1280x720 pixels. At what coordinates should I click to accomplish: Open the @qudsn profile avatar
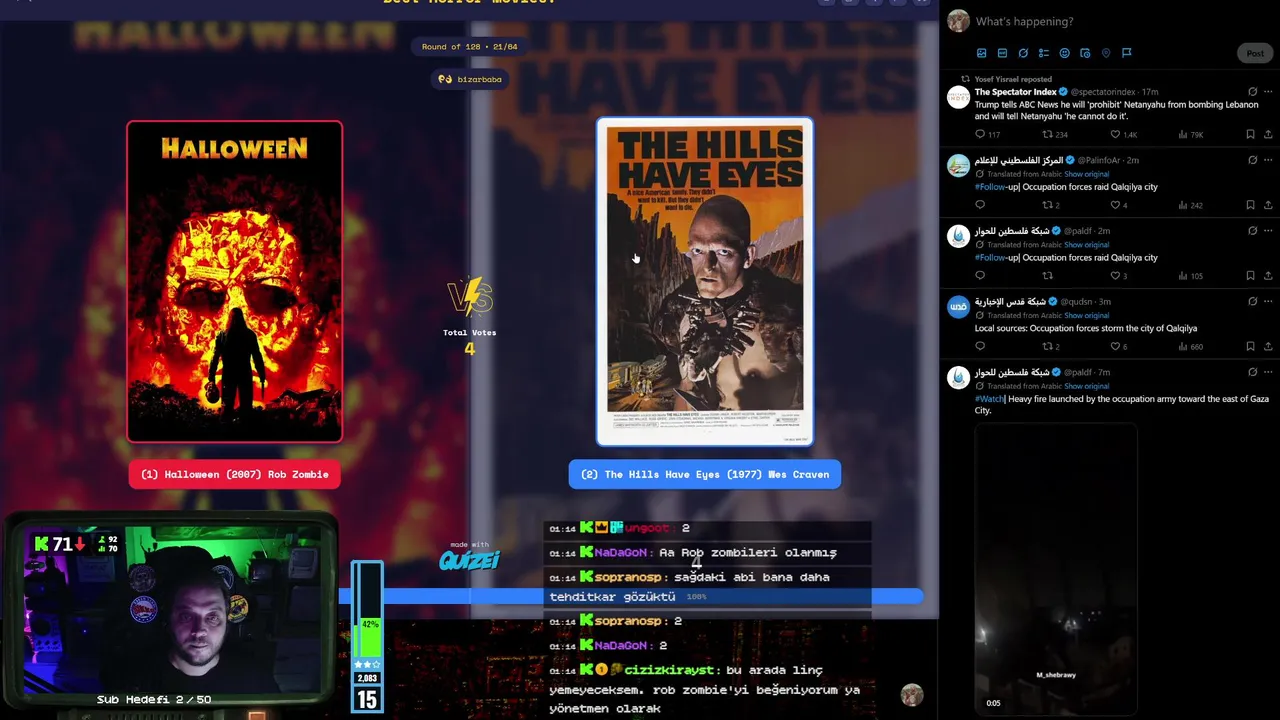[958, 307]
